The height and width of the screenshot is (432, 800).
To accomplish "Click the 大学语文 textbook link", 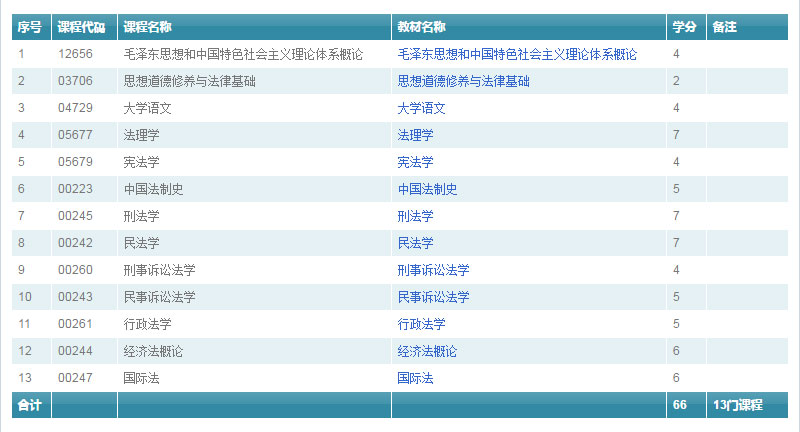I will pyautogui.click(x=421, y=108).
